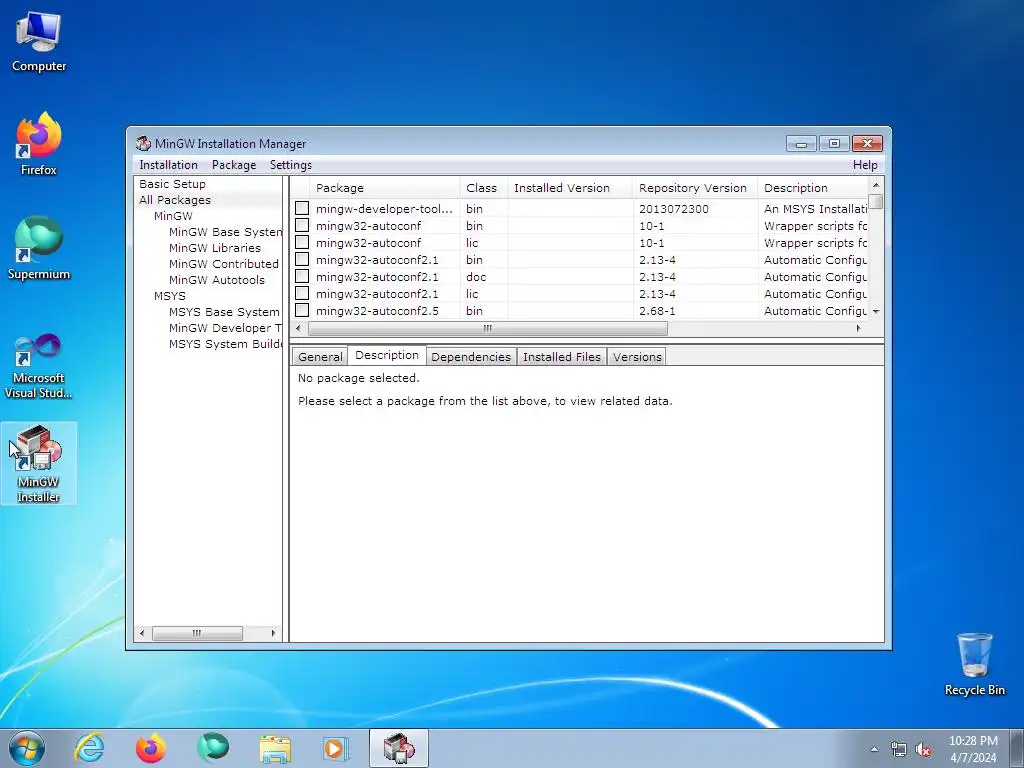This screenshot has height=768, width=1024.
Task: Select version 2013072300 cell
Action: tap(694, 208)
